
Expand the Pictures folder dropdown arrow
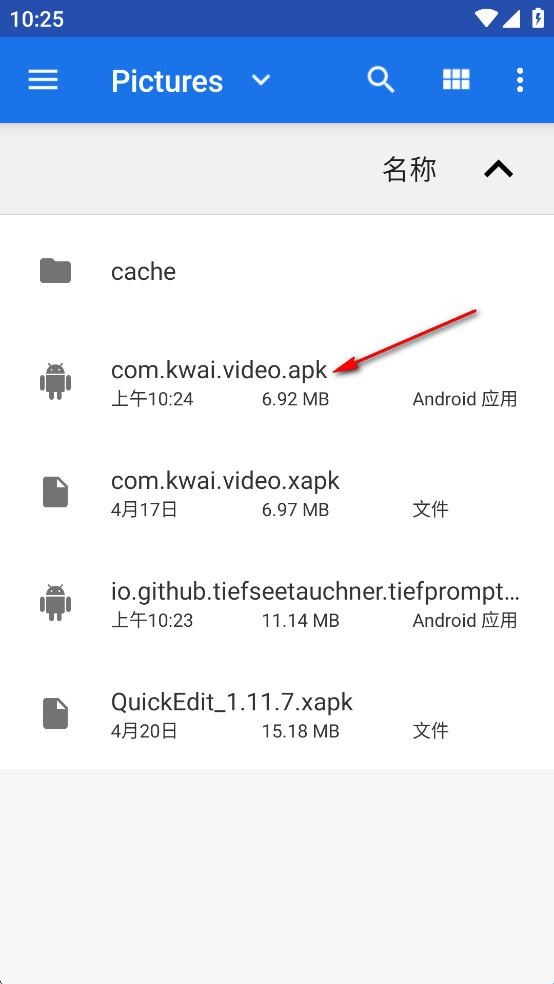261,80
